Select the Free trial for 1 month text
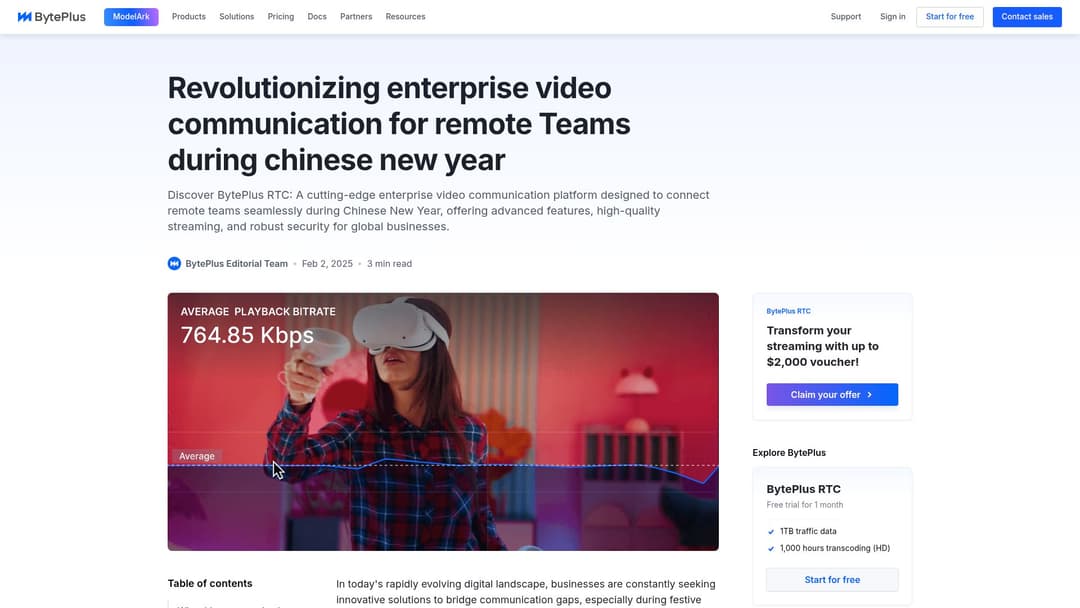This screenshot has width=1080, height=608. 804,505
